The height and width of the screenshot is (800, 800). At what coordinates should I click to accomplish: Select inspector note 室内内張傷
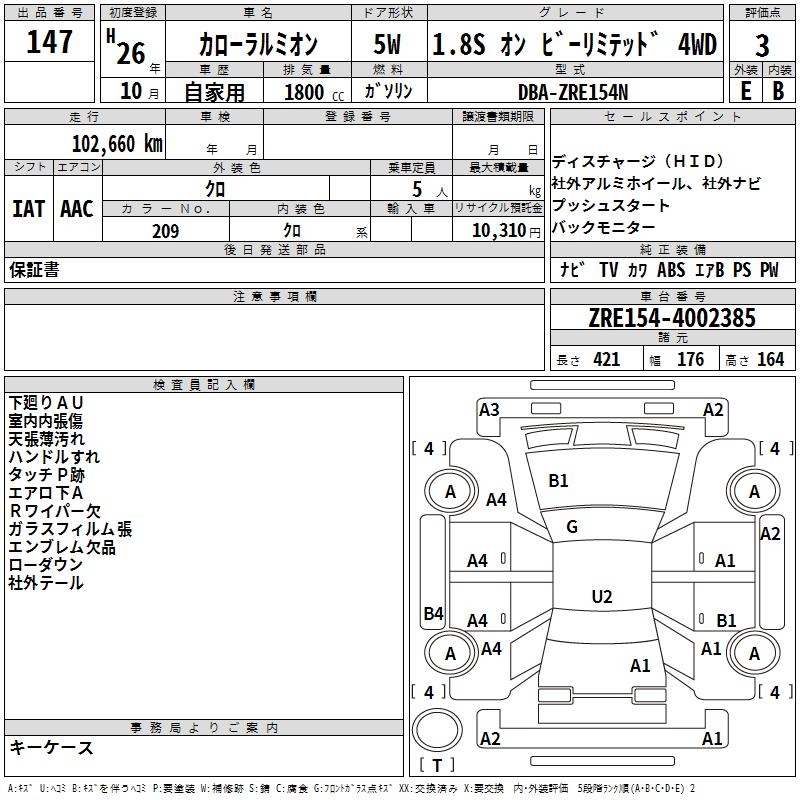[x=45, y=421]
